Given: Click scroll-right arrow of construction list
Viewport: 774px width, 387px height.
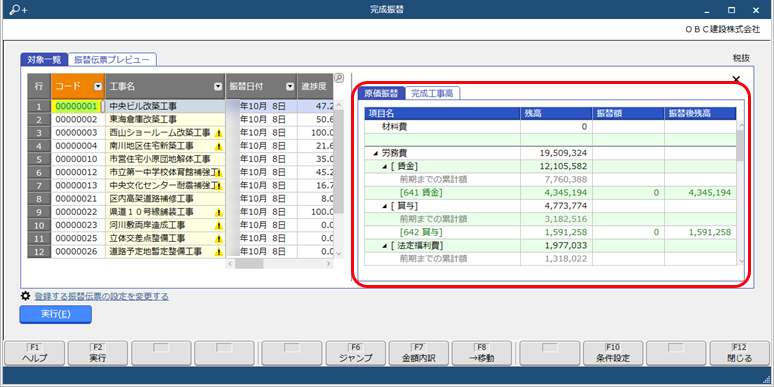Looking at the screenshot, I should 329,264.
